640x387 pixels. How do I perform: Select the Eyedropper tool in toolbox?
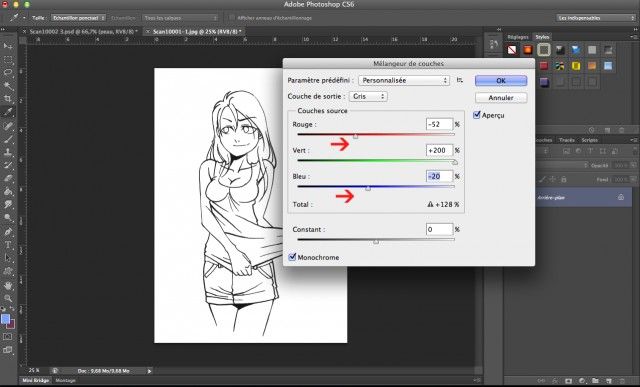[8, 112]
